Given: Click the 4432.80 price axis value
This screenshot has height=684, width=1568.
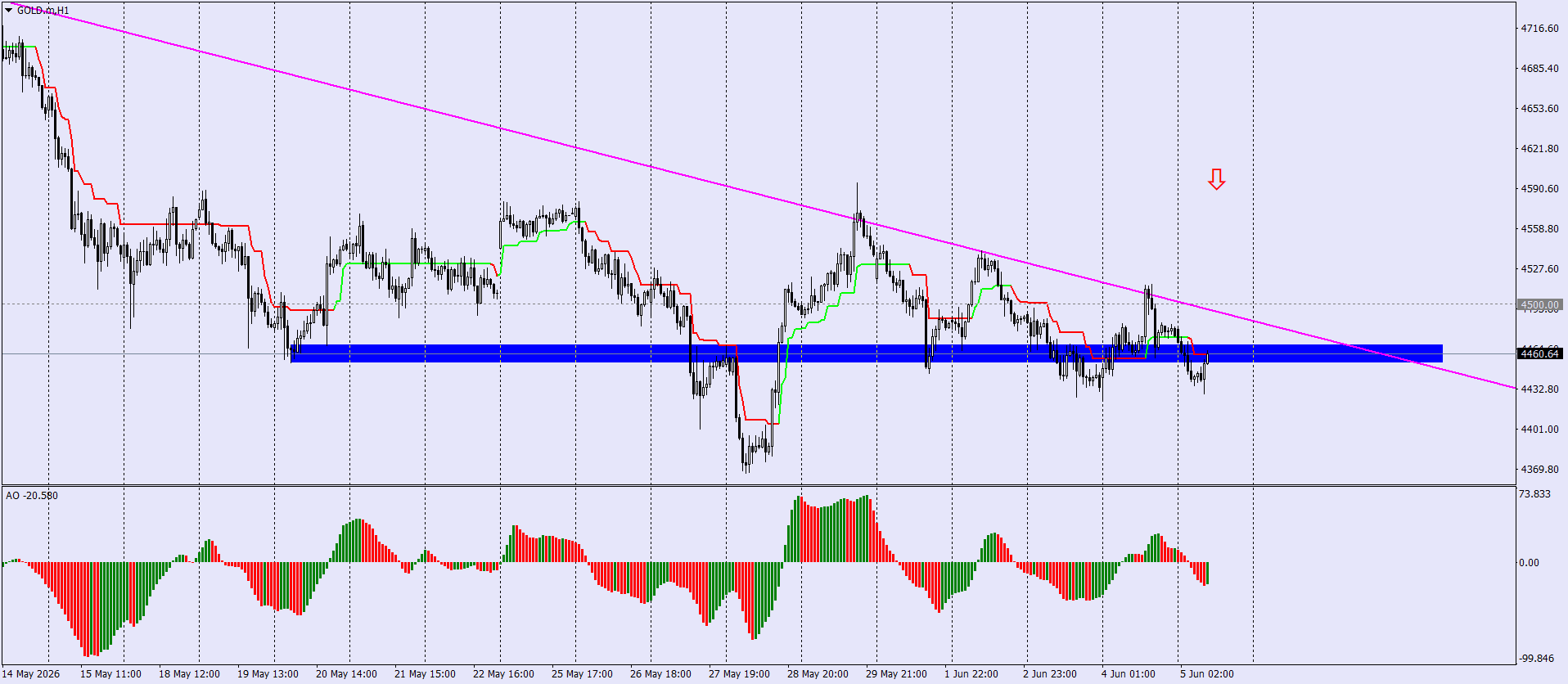Looking at the screenshot, I should [1539, 389].
